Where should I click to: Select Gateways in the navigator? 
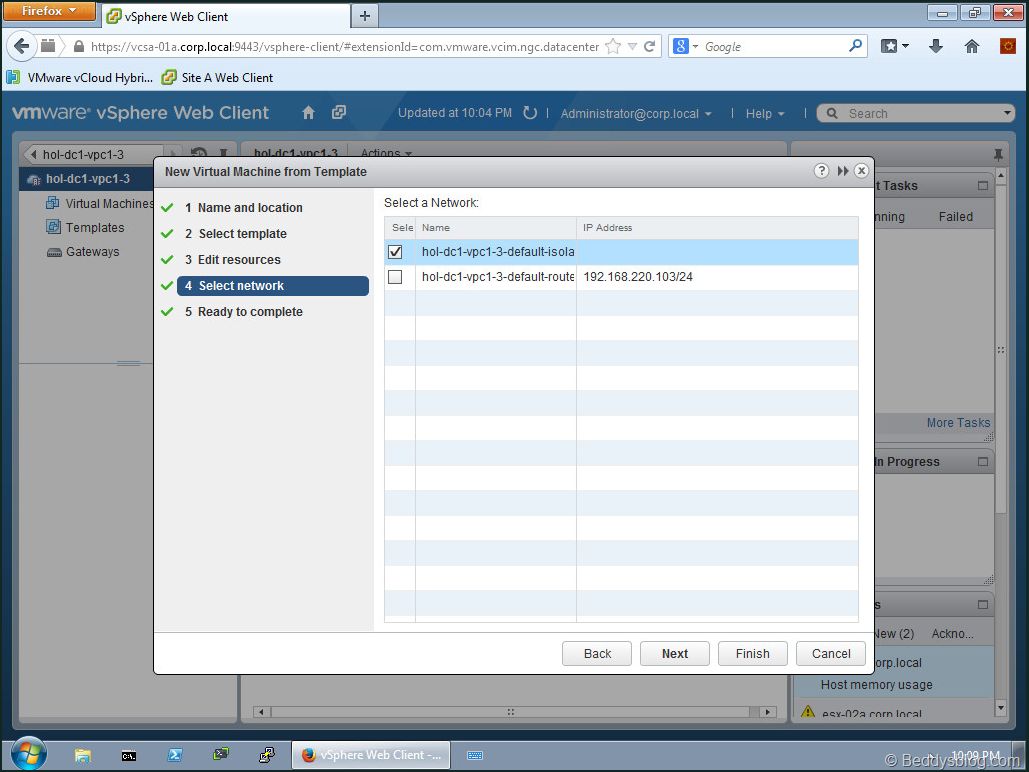[83, 251]
